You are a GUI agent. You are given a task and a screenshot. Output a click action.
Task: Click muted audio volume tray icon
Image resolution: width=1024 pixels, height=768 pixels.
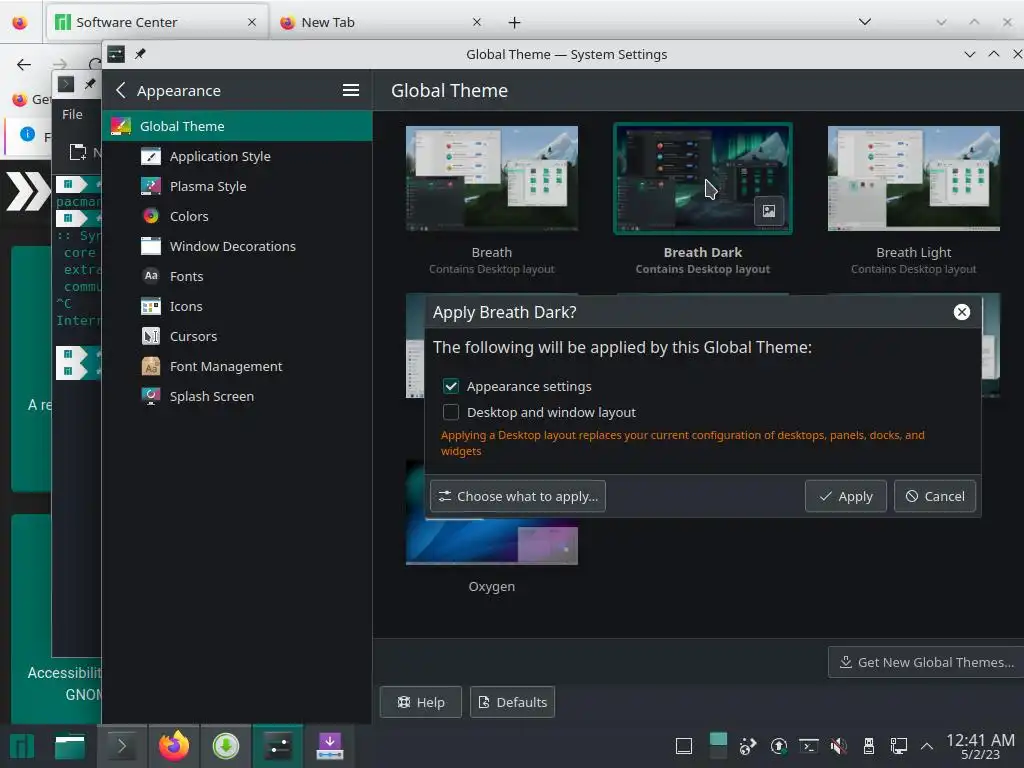click(x=839, y=746)
